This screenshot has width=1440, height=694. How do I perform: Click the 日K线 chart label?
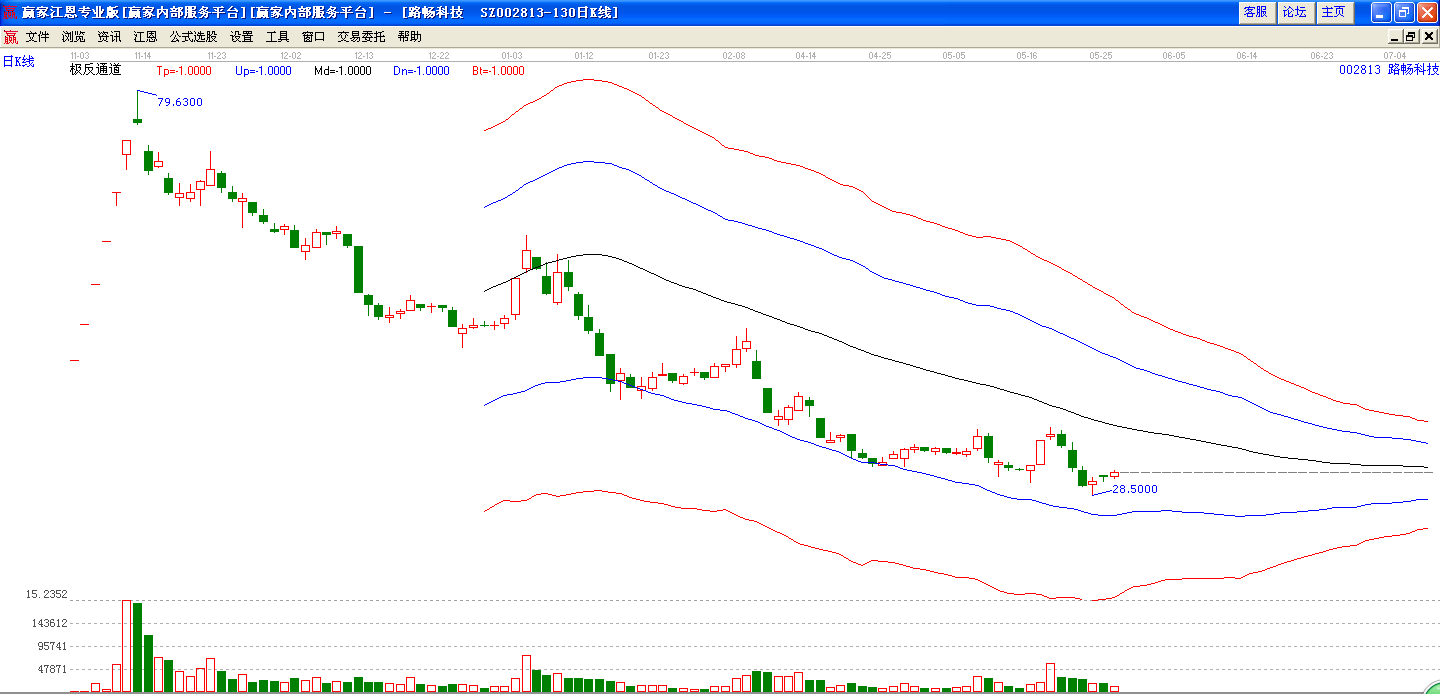18,62
